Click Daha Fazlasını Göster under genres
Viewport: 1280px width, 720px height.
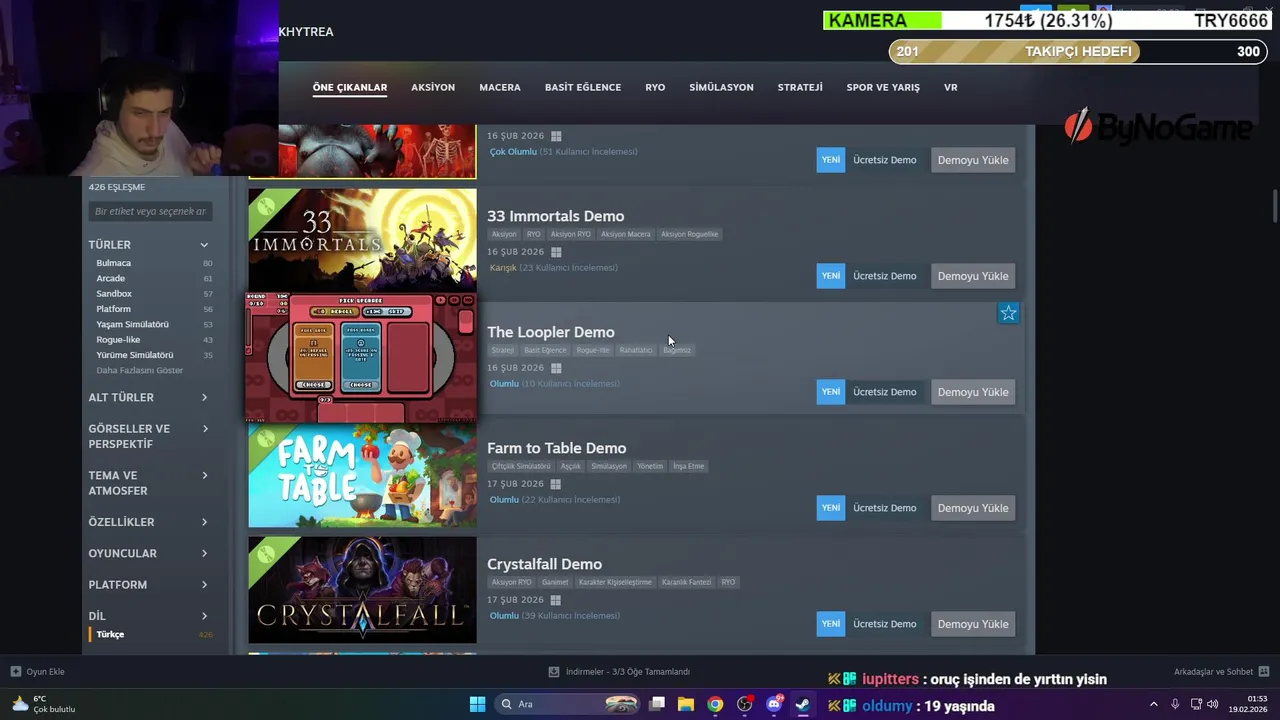tap(139, 370)
